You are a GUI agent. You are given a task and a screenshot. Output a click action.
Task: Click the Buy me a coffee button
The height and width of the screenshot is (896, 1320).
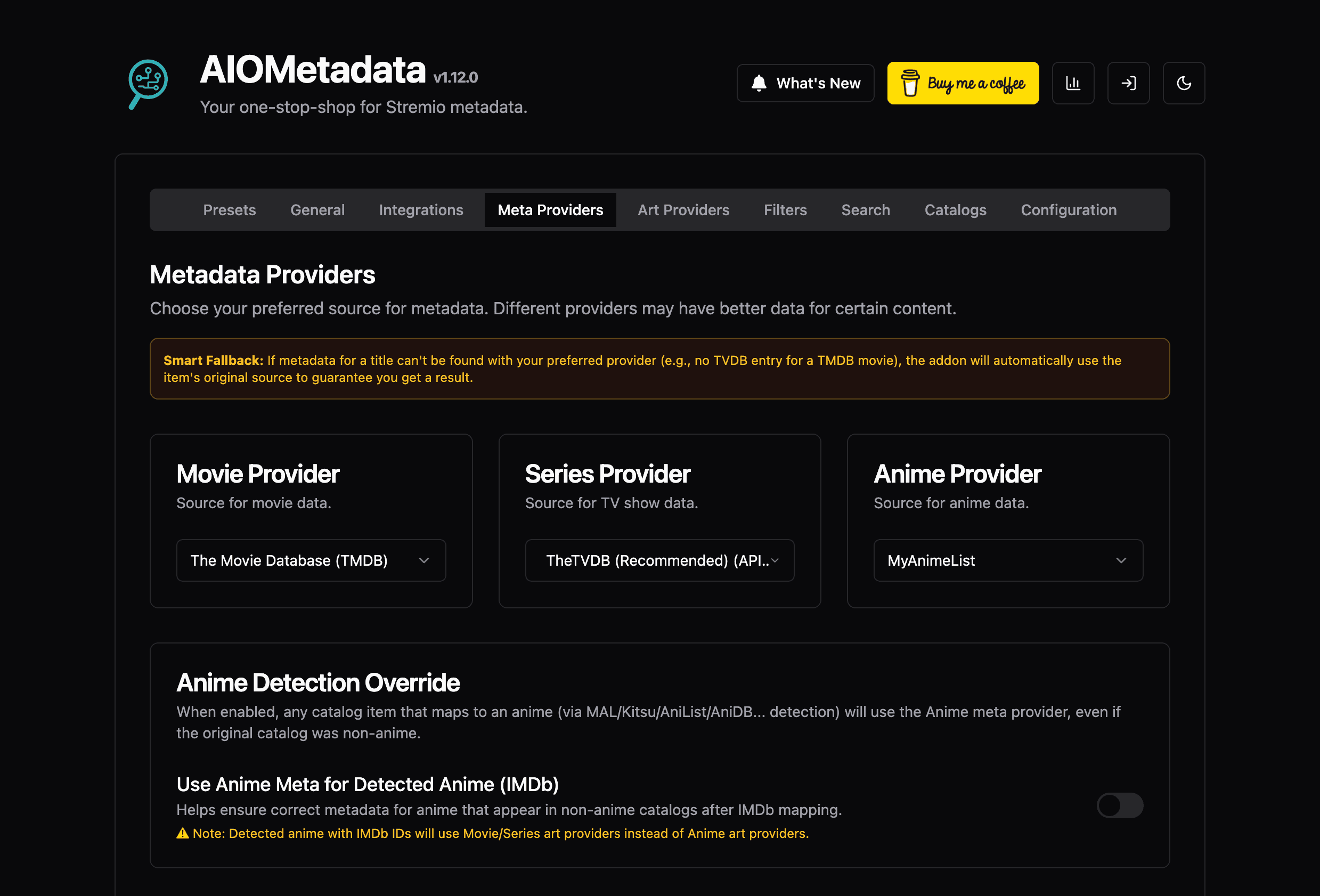(963, 83)
